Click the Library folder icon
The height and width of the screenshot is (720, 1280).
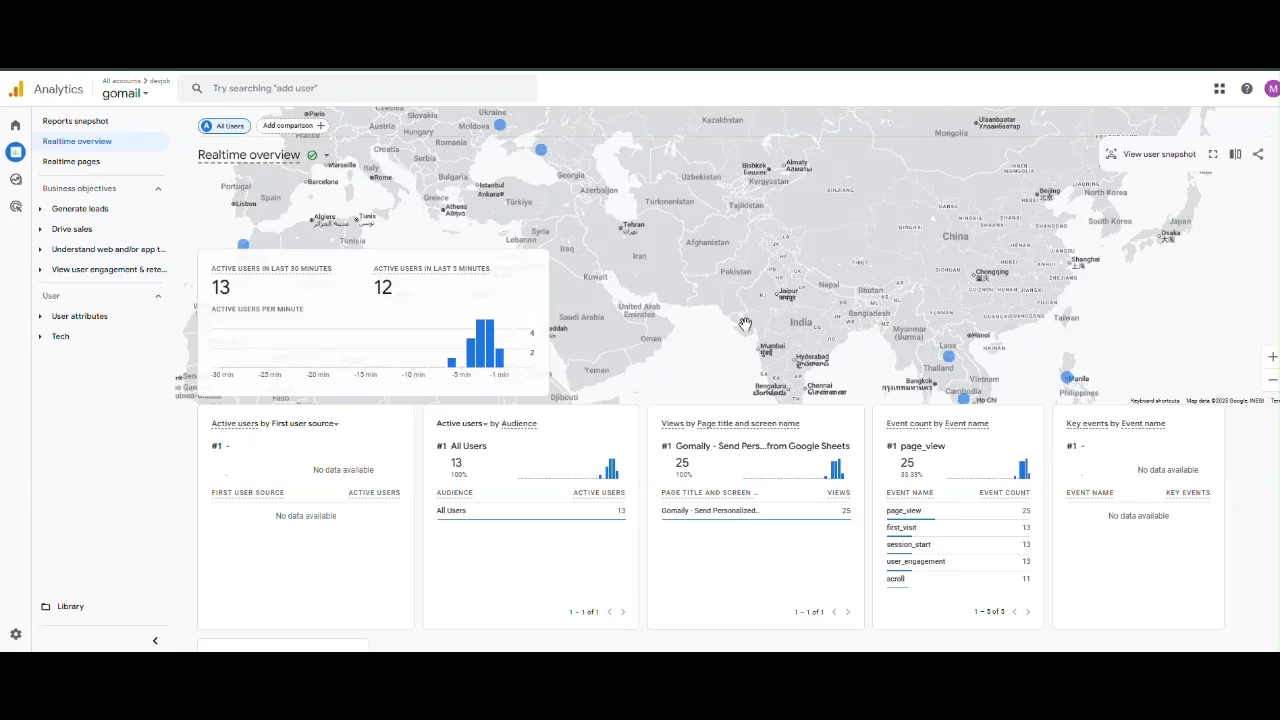coord(45,606)
